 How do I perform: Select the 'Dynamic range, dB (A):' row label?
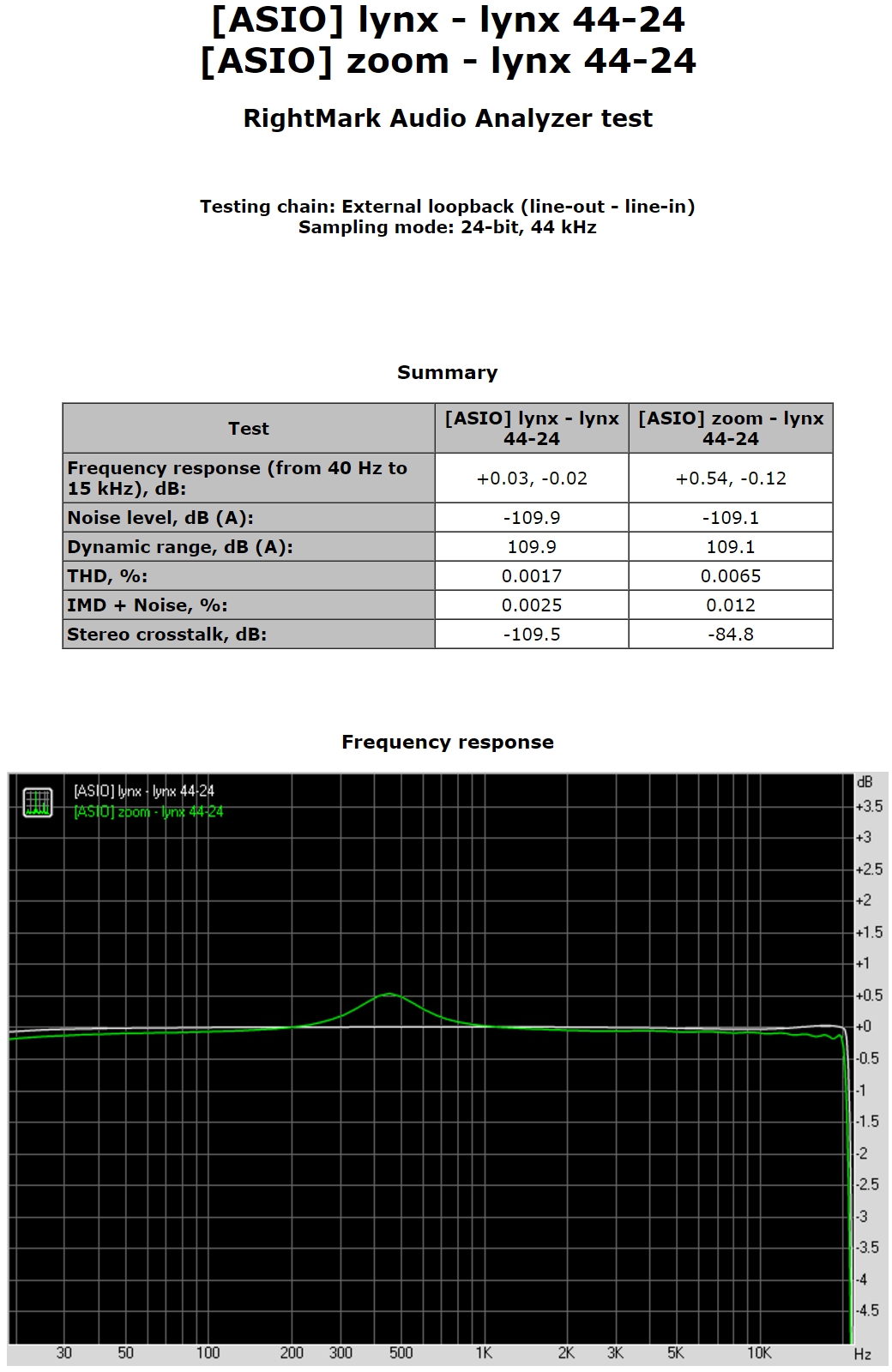click(x=249, y=546)
